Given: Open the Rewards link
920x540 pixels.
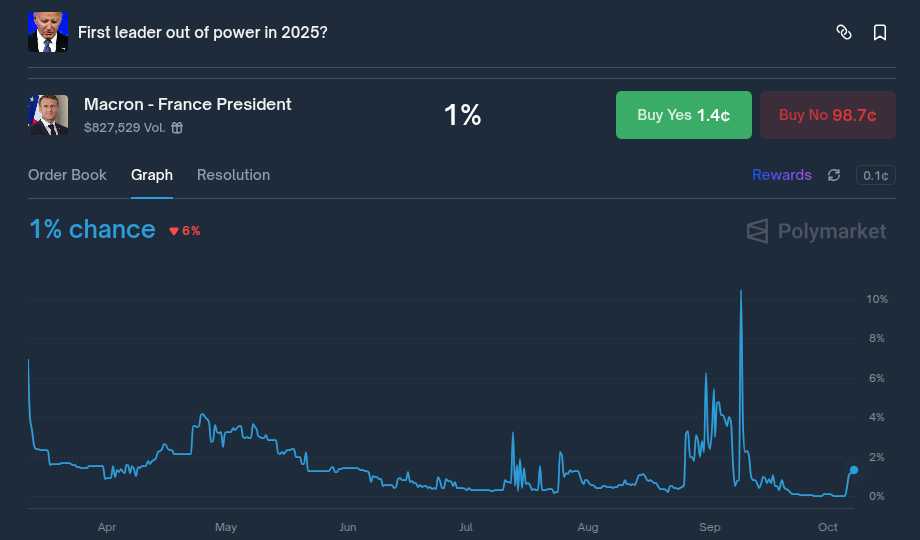Looking at the screenshot, I should point(781,175).
